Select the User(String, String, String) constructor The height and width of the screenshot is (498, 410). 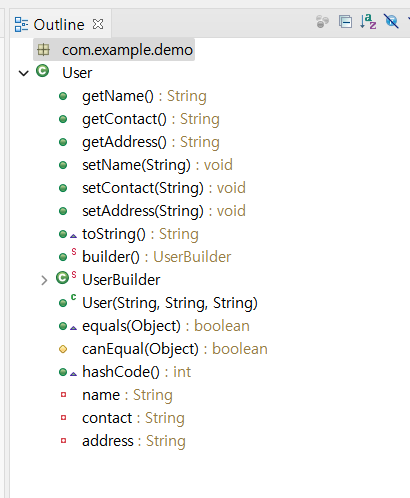(170, 303)
